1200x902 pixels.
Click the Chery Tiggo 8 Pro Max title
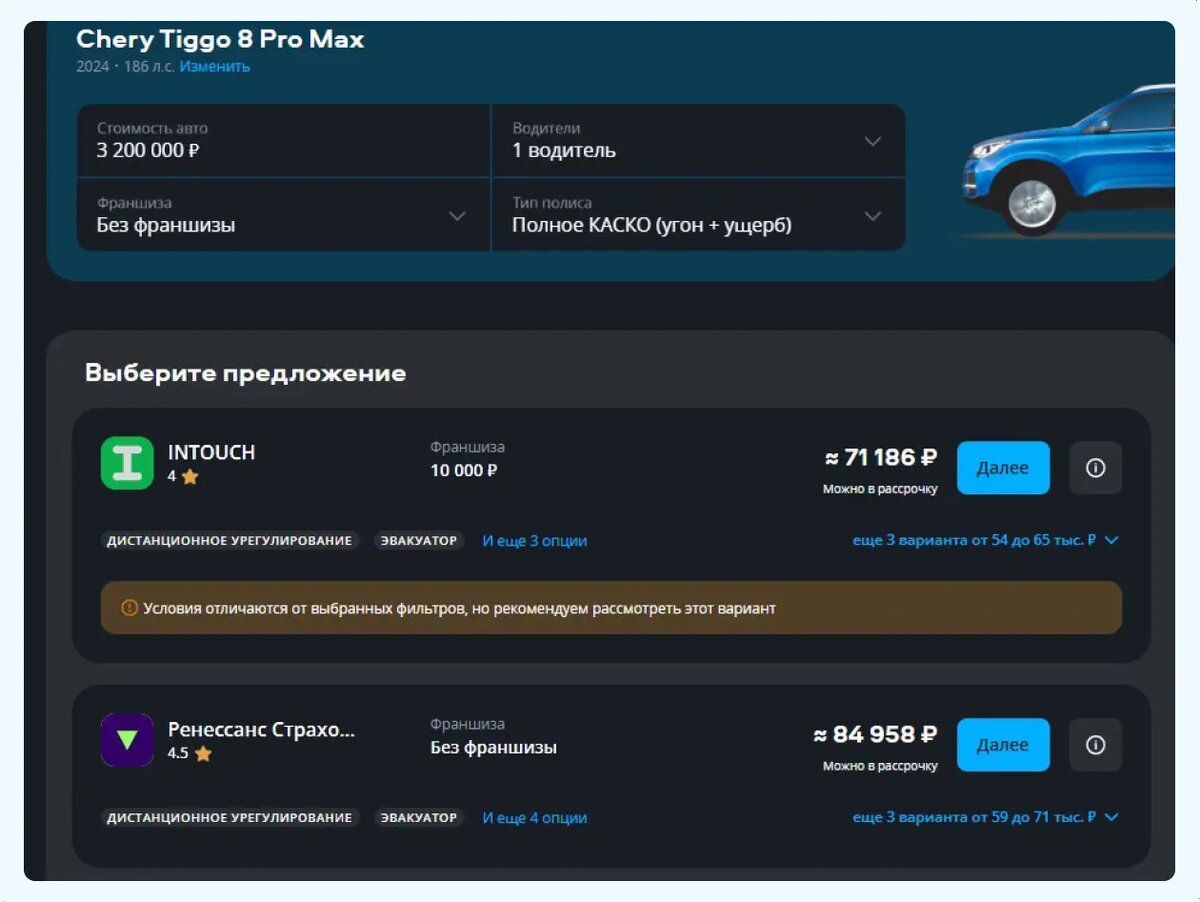click(x=220, y=40)
